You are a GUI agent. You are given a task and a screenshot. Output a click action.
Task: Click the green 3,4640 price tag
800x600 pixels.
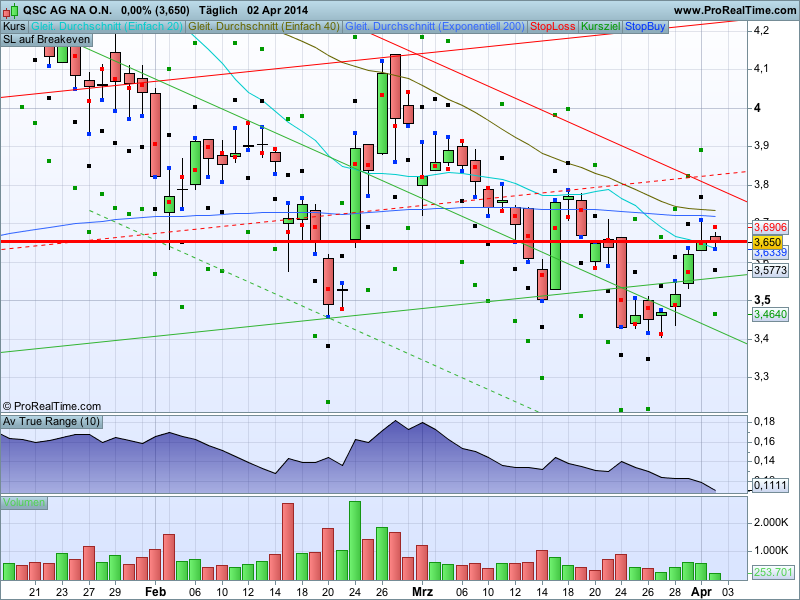click(x=770, y=314)
